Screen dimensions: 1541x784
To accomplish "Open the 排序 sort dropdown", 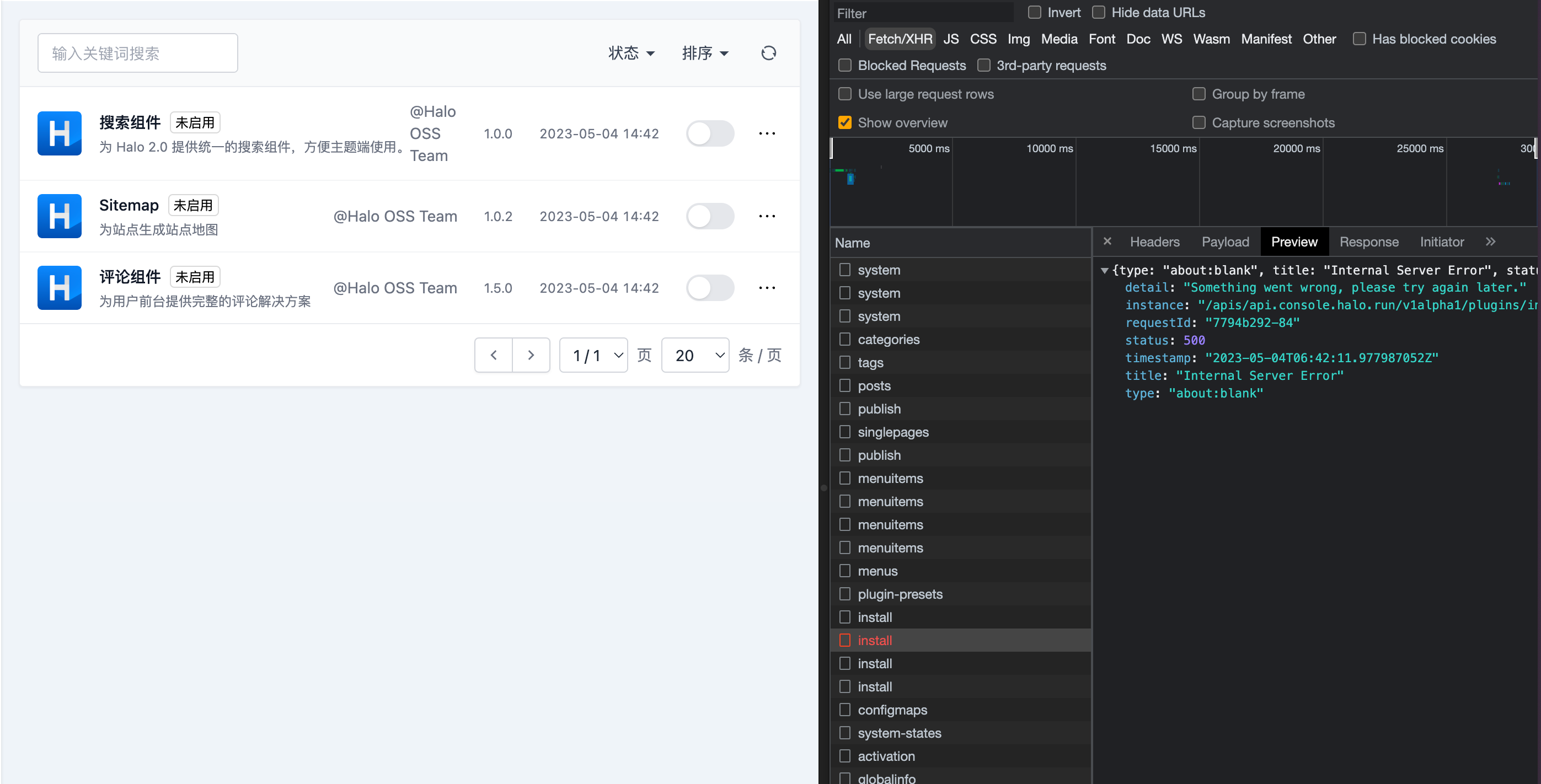I will [706, 52].
